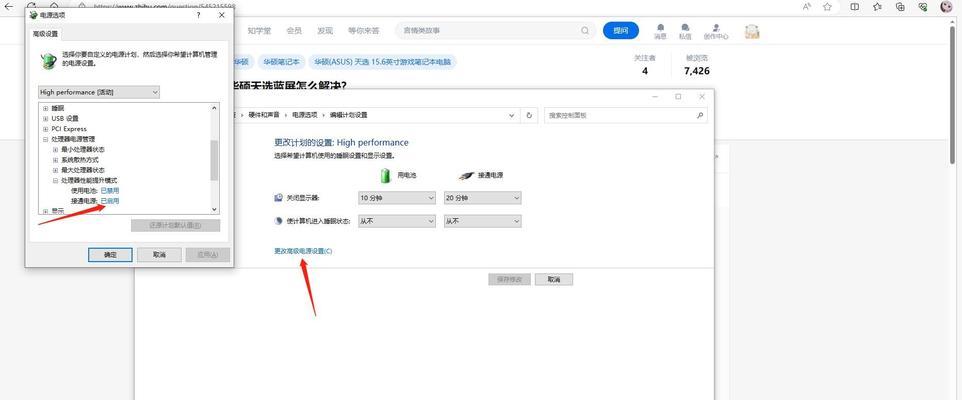This screenshot has height=400, width=962.
Task: Open sleep plugged-in 从不 dropdown
Action: coord(482,221)
